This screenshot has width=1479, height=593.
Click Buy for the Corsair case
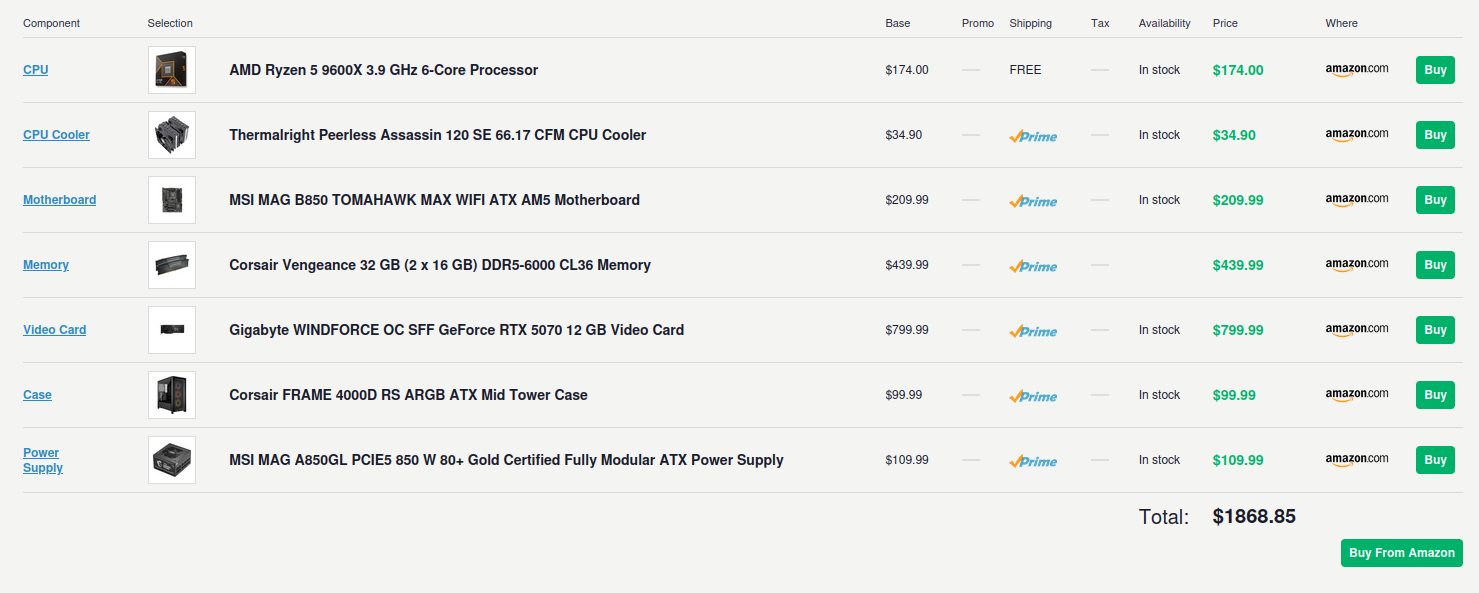pos(1435,395)
